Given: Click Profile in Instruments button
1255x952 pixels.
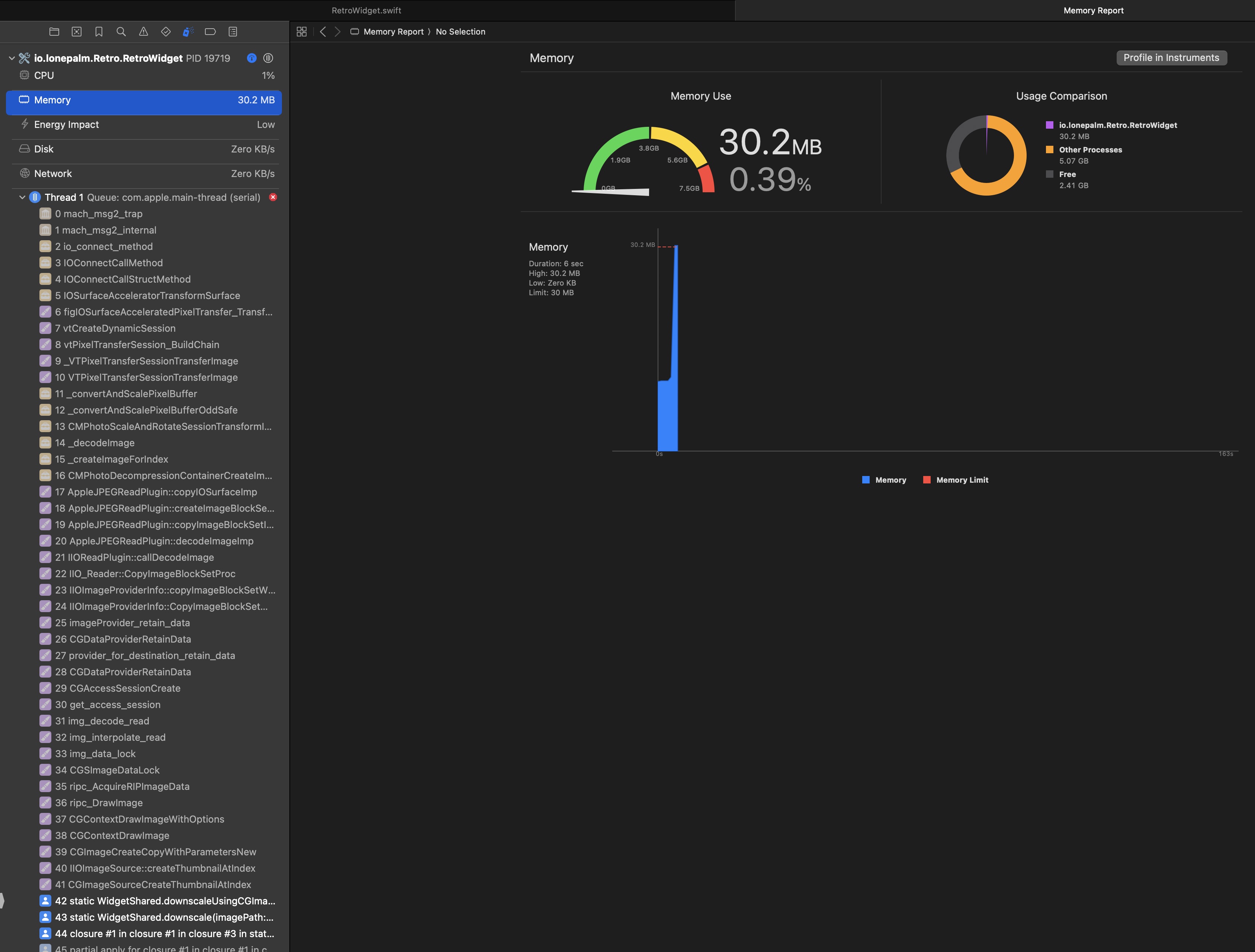Looking at the screenshot, I should click(1171, 58).
